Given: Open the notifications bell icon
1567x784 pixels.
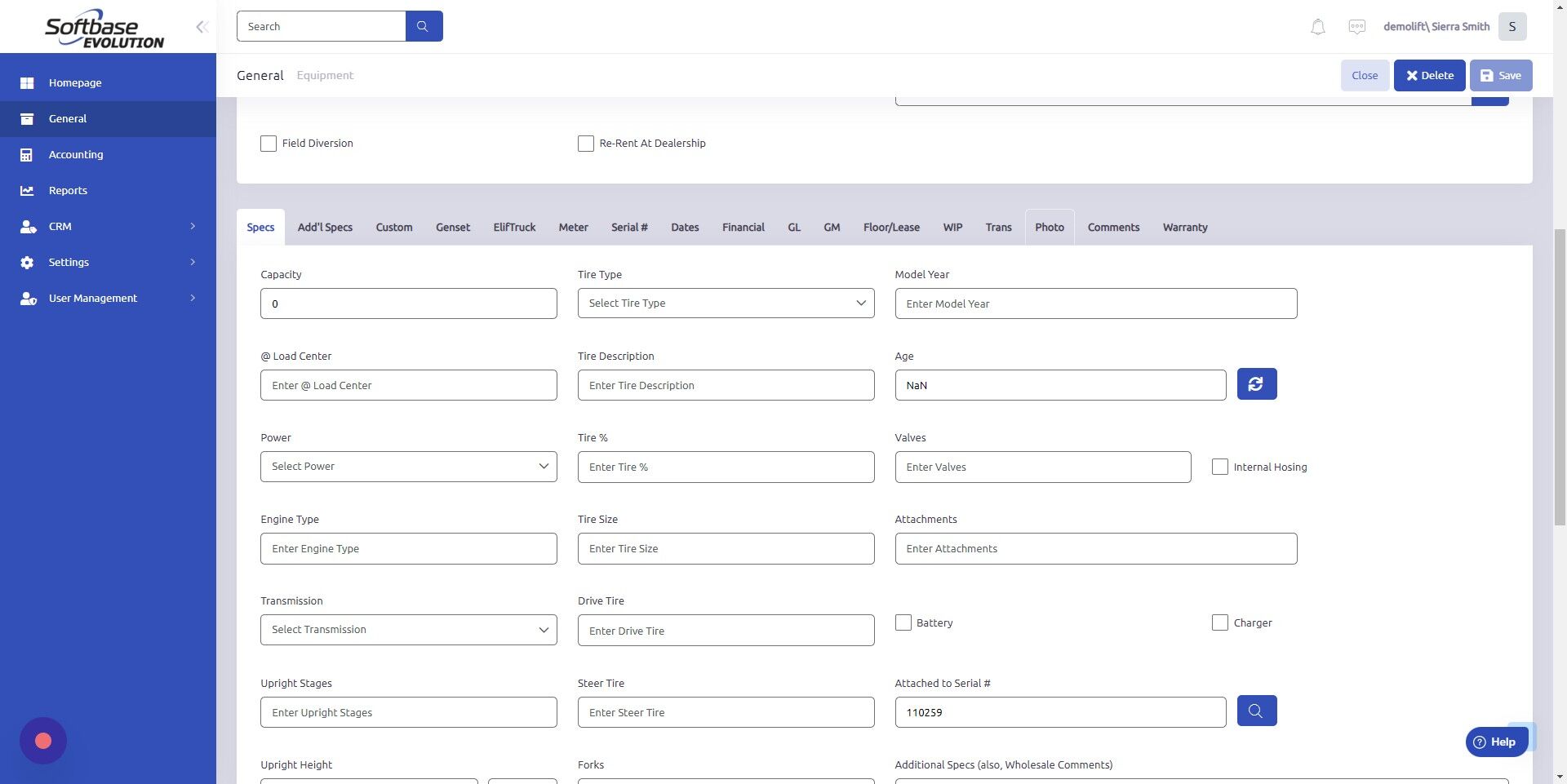Looking at the screenshot, I should coord(1316,26).
